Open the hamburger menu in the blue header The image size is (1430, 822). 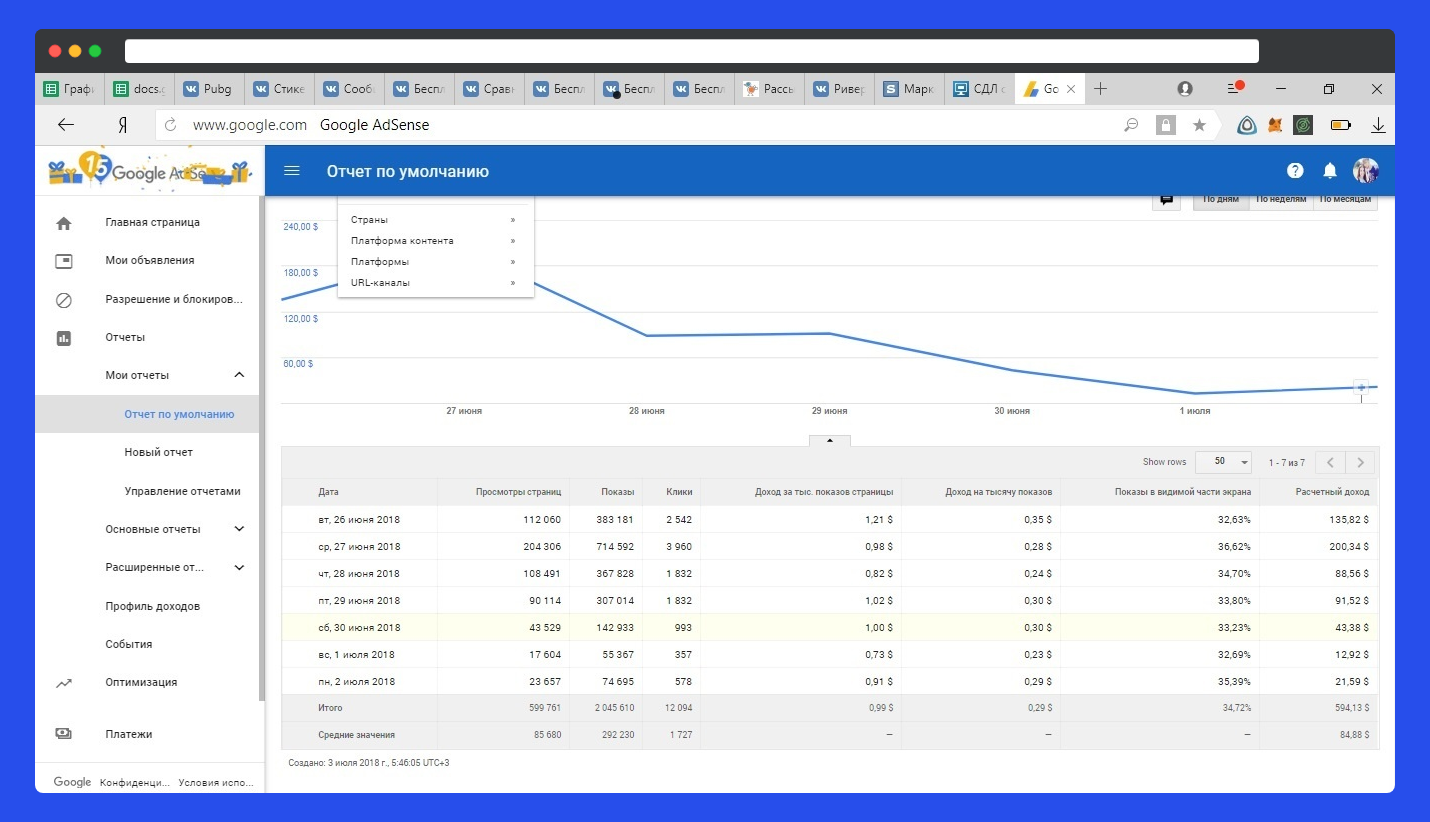[x=292, y=171]
